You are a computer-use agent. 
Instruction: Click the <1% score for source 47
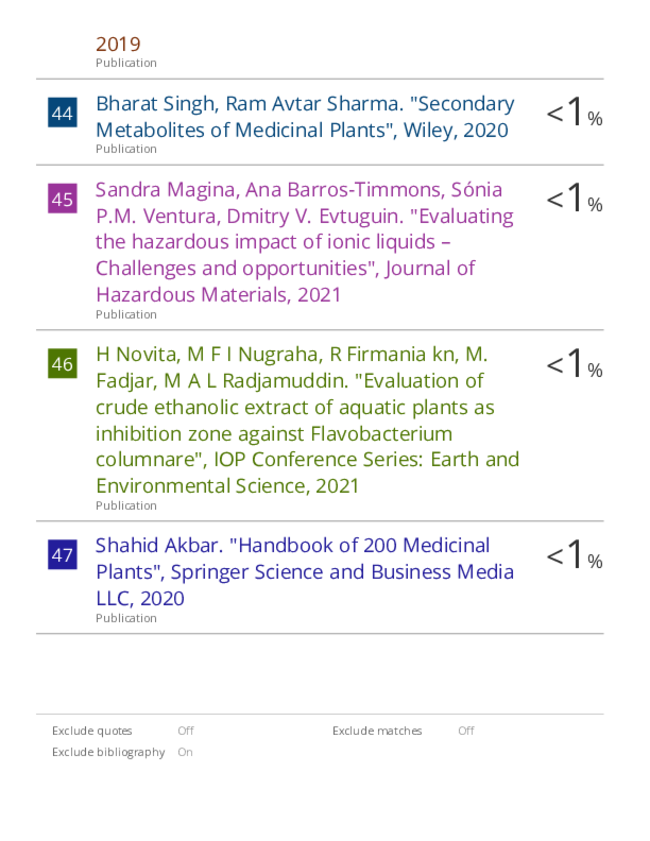[x=574, y=554]
